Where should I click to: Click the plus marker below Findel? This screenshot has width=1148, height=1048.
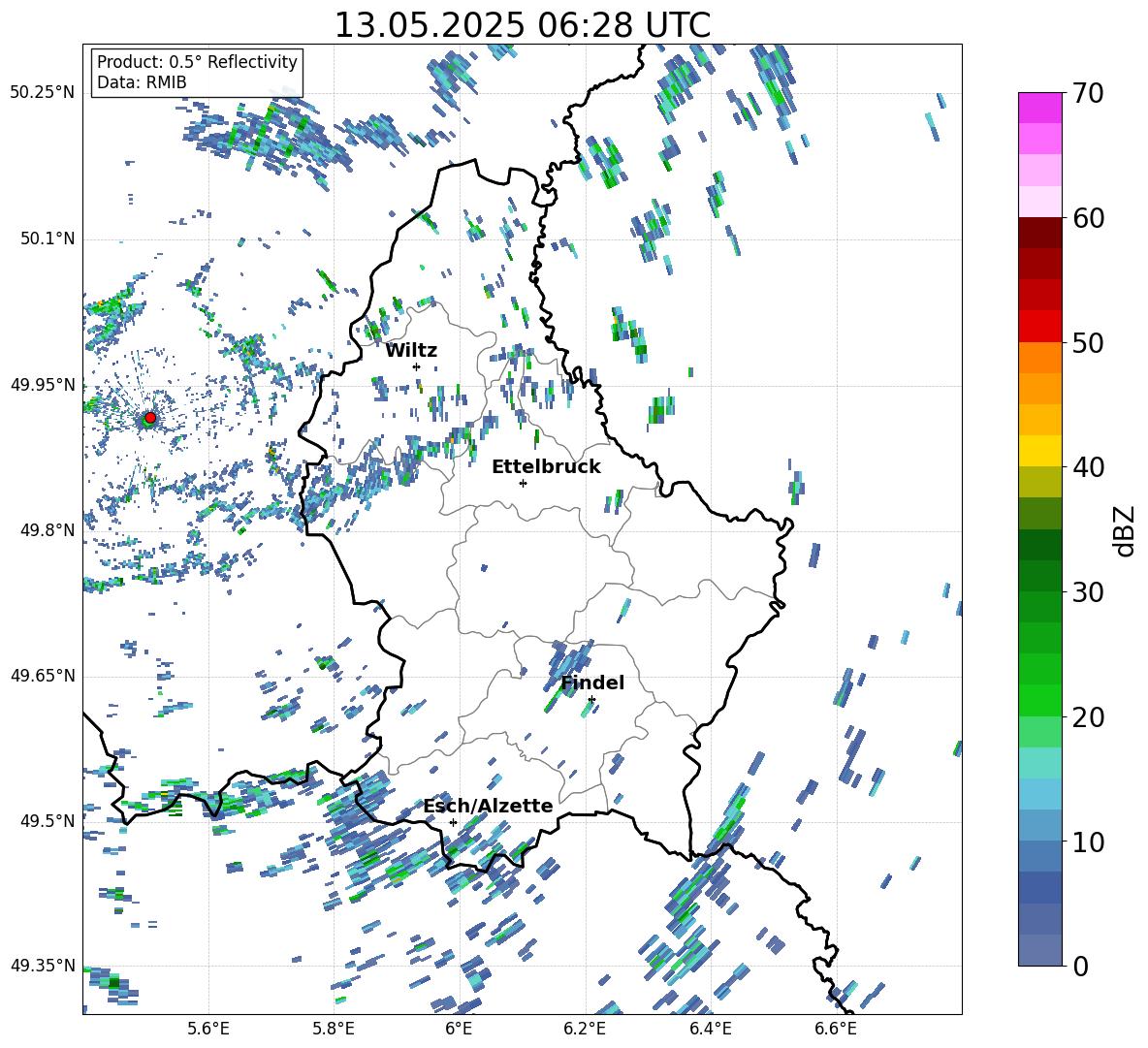[x=591, y=700]
